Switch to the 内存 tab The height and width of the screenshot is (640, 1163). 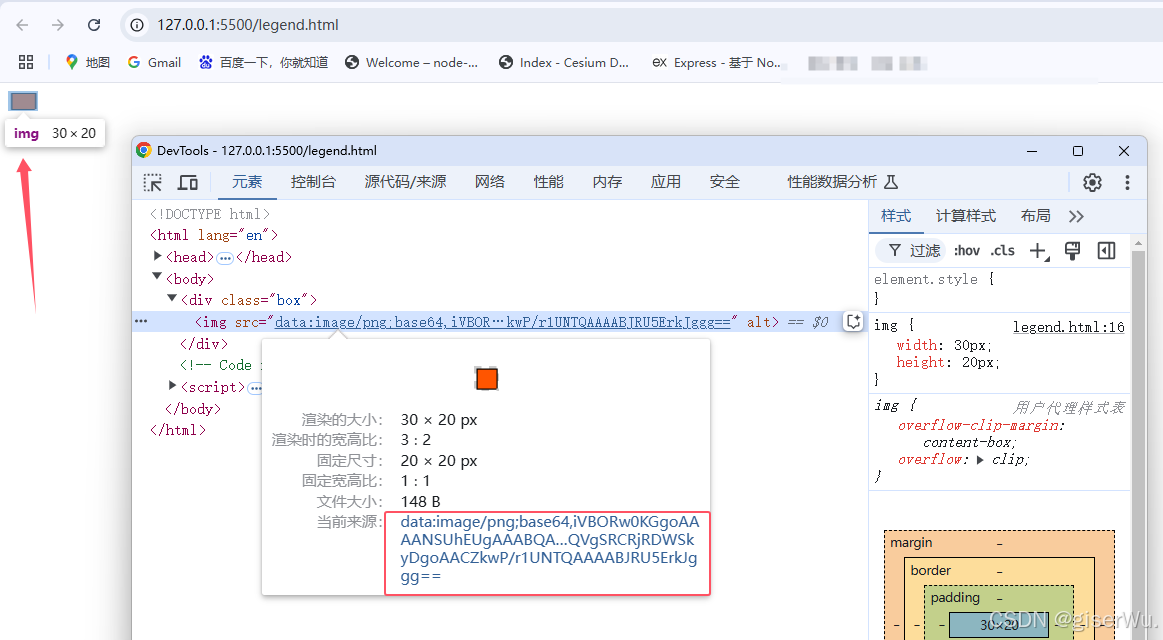click(607, 182)
